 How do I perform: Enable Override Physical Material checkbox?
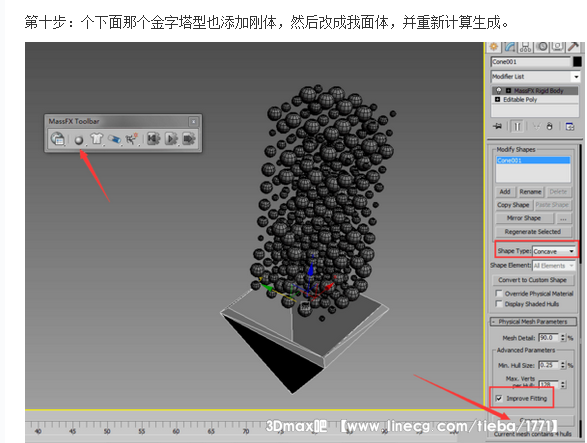(x=499, y=293)
